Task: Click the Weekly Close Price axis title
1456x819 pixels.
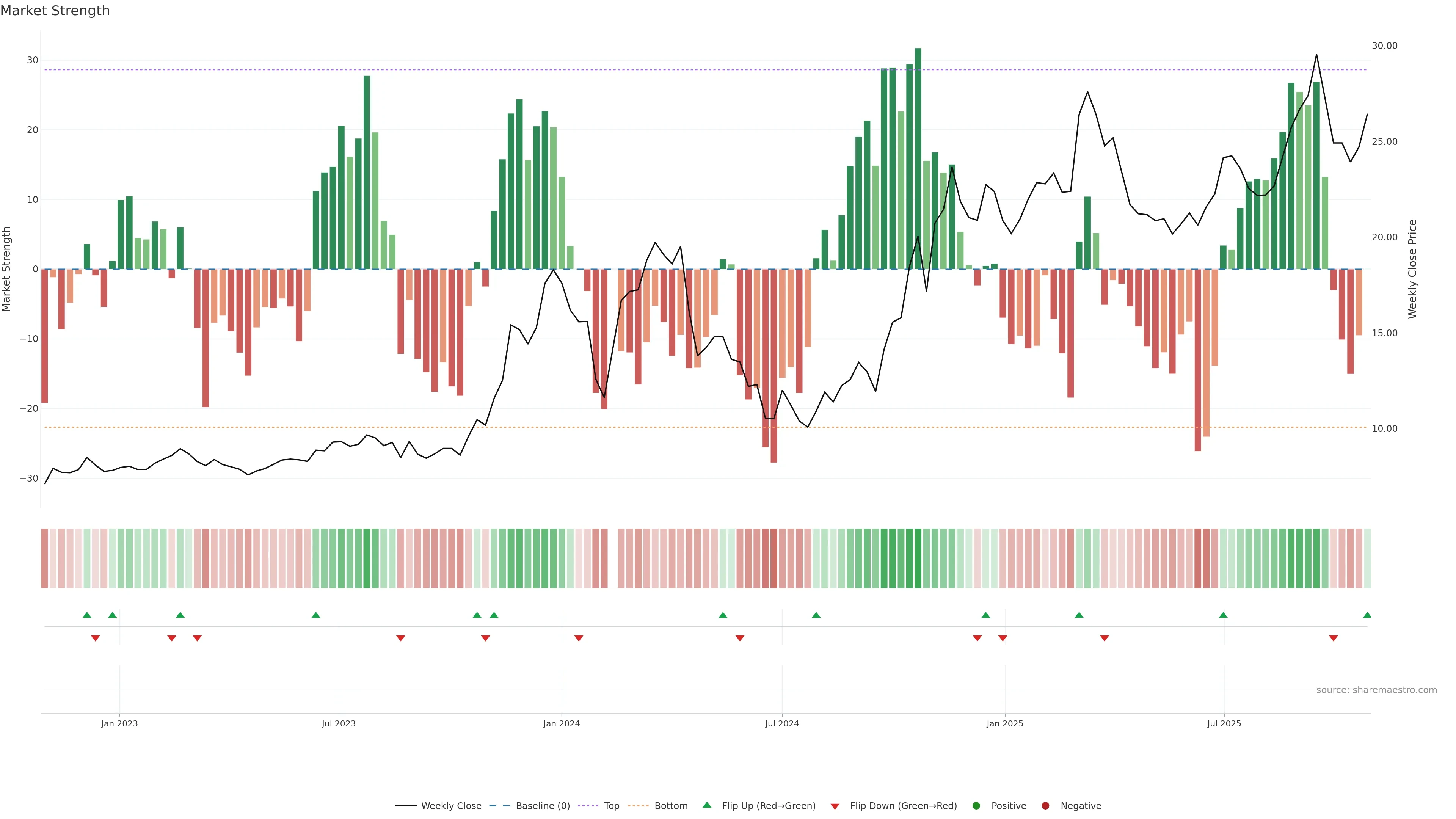Action: pos(1412,269)
